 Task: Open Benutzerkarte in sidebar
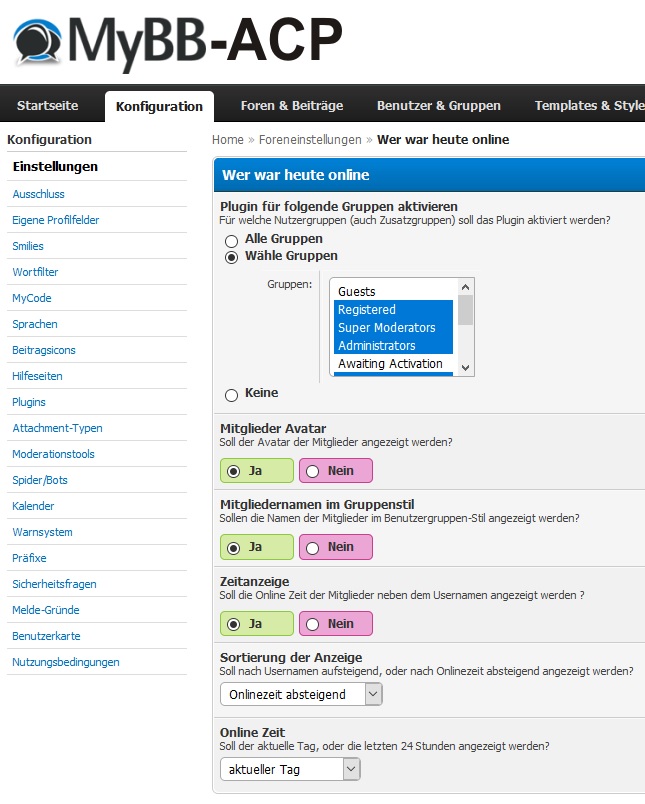point(47,636)
